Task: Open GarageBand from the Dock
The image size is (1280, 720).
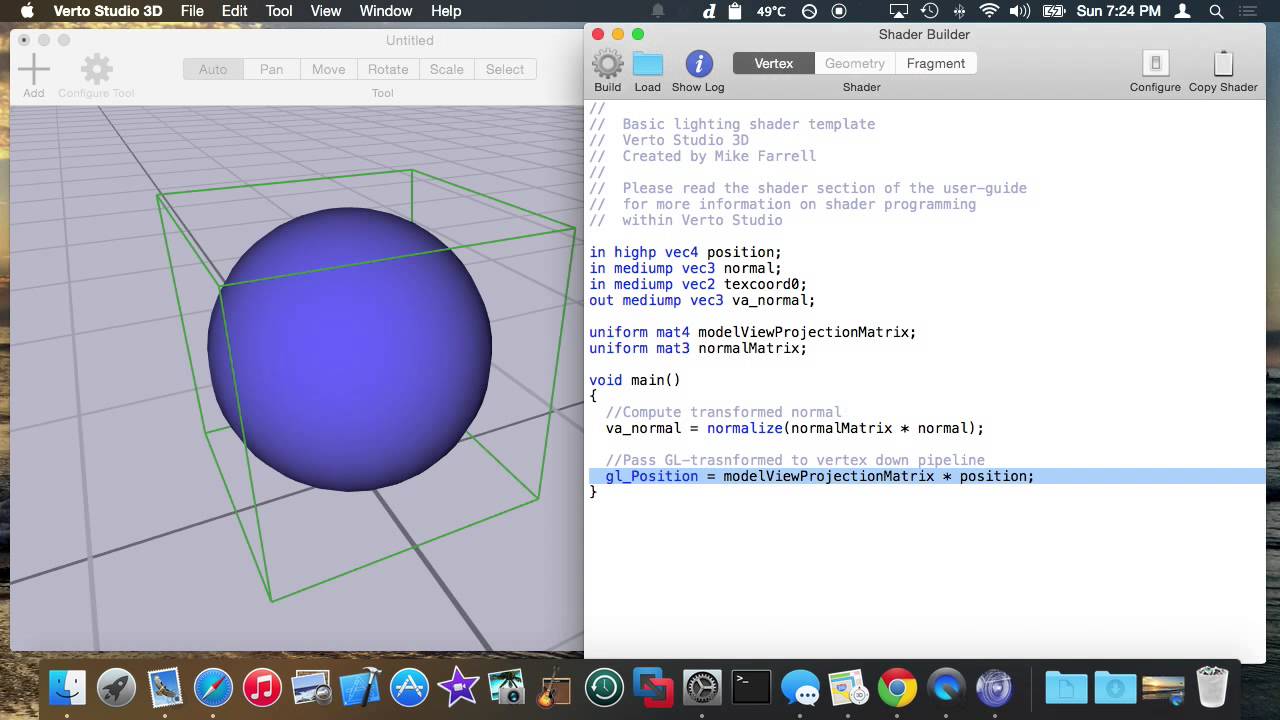Action: click(x=555, y=688)
